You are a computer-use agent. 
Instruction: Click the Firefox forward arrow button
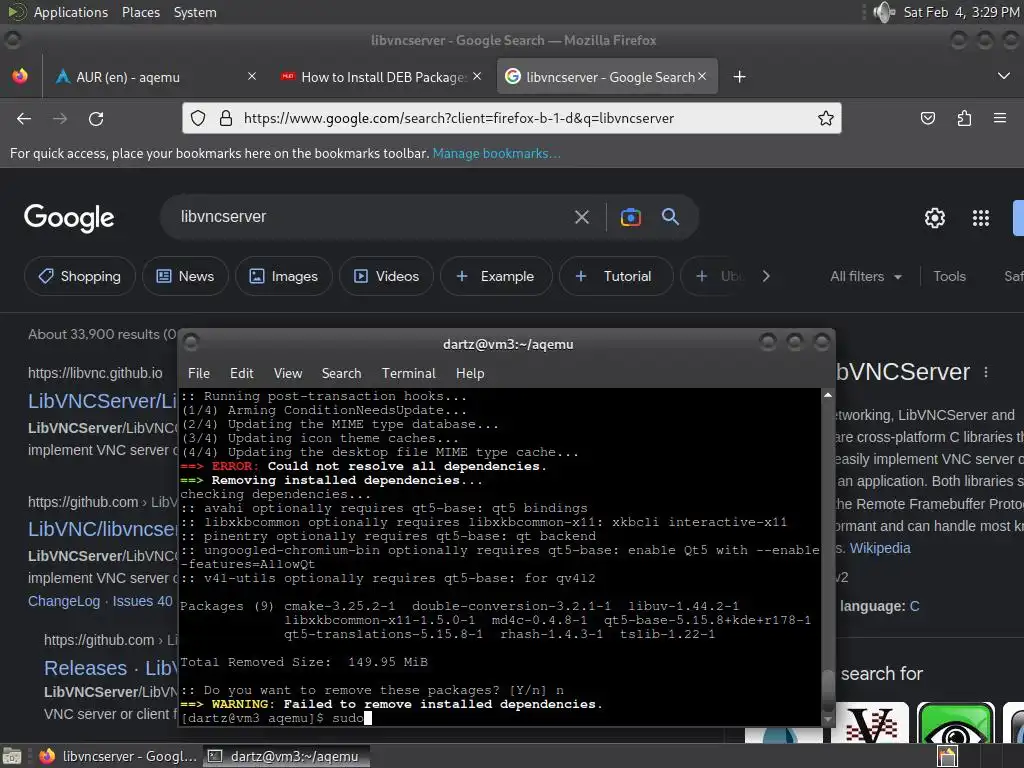pos(60,118)
